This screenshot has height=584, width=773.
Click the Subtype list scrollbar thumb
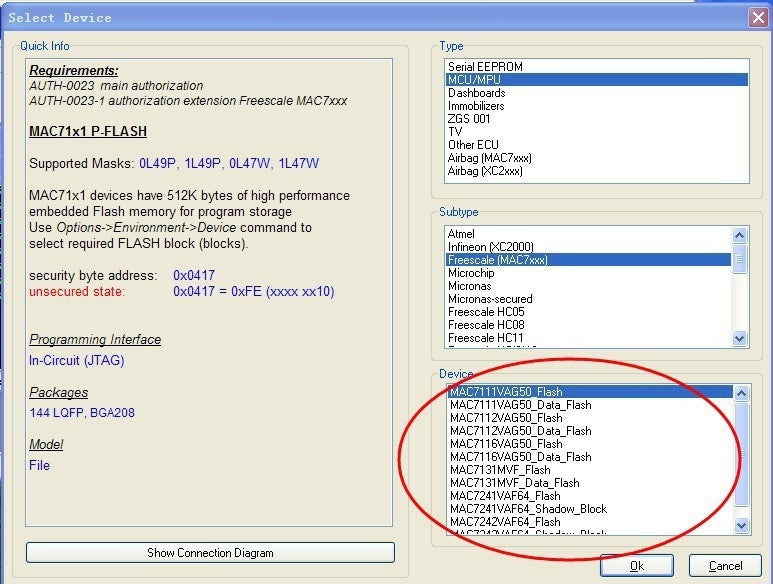[x=739, y=259]
